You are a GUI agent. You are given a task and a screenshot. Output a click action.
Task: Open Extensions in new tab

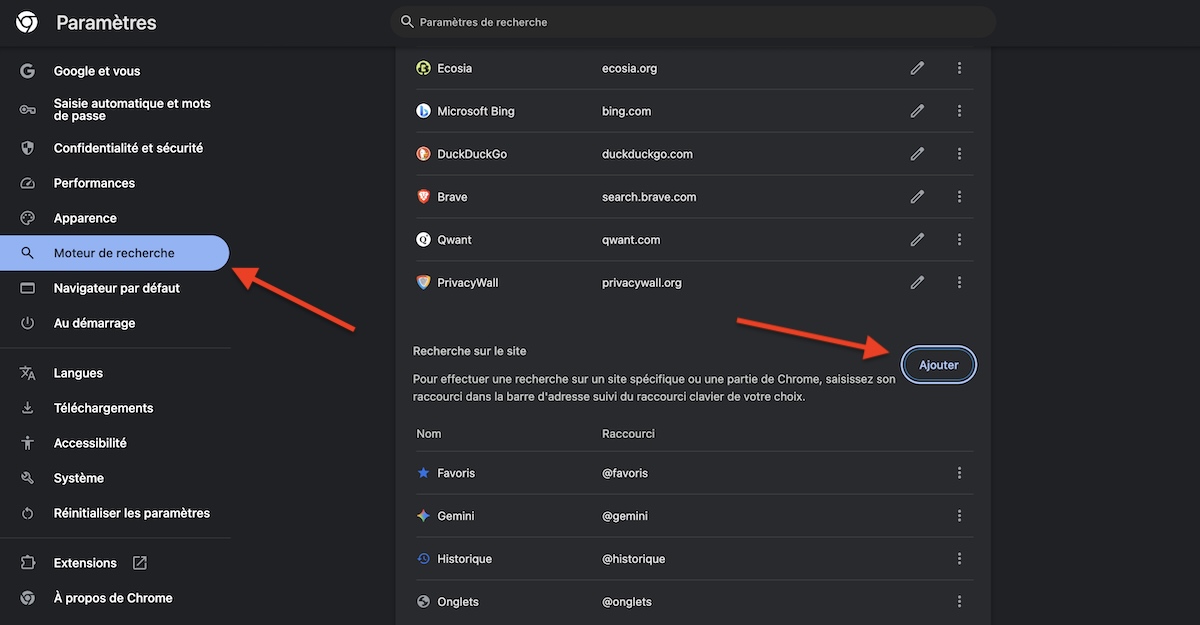pos(85,563)
